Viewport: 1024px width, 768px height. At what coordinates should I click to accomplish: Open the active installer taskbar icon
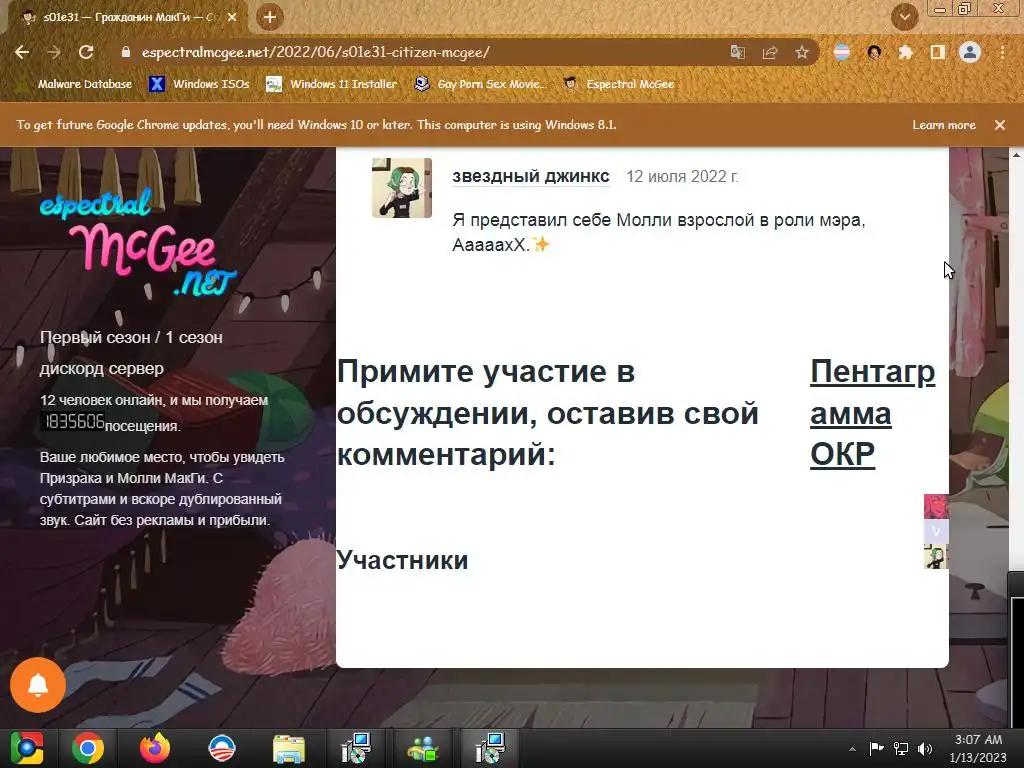pyautogui.click(x=490, y=748)
